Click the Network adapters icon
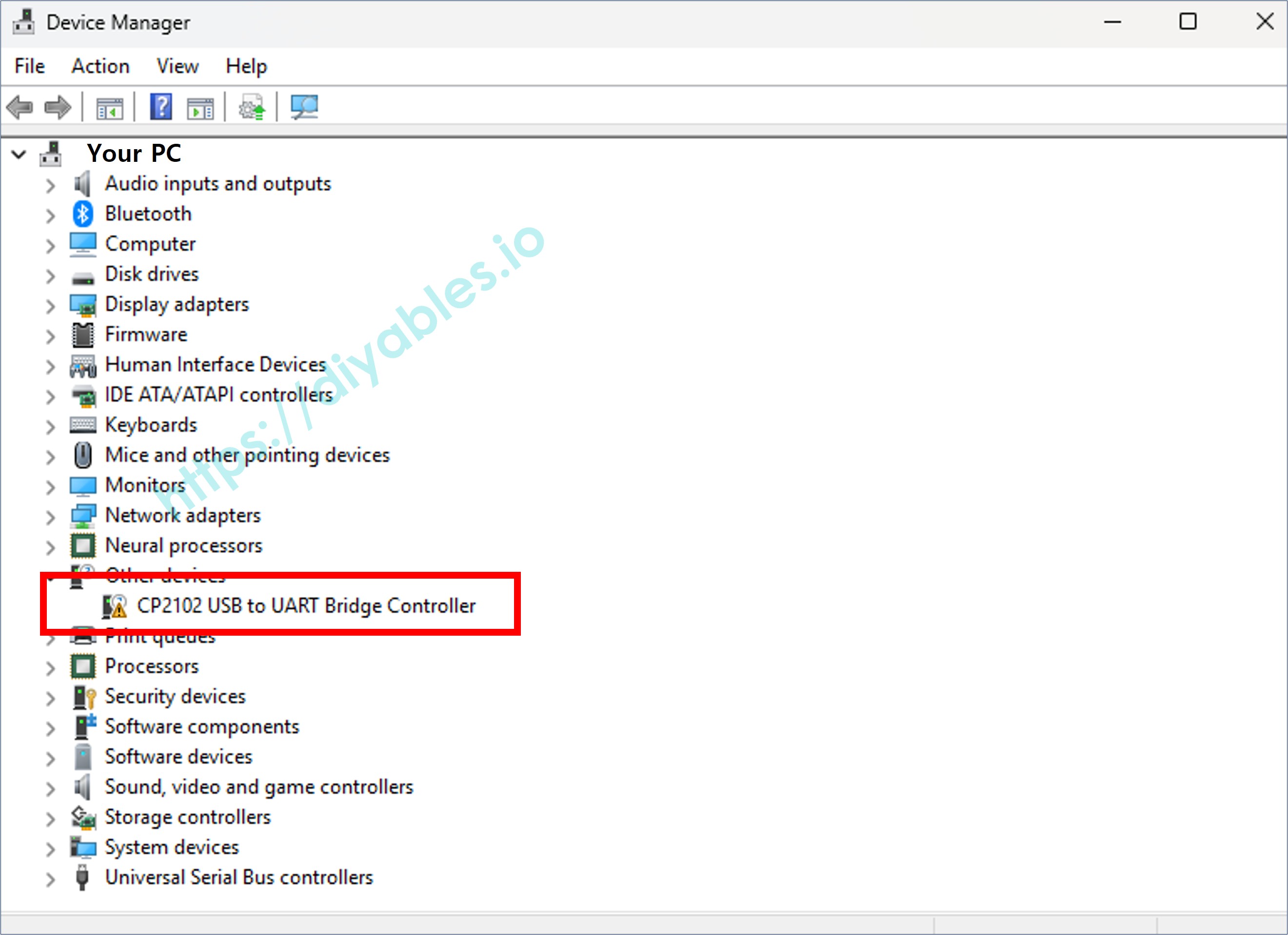Screen dimensions: 1288x935 click(83, 515)
